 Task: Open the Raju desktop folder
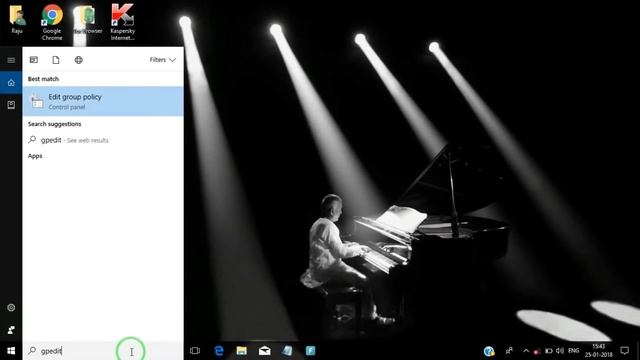click(17, 19)
